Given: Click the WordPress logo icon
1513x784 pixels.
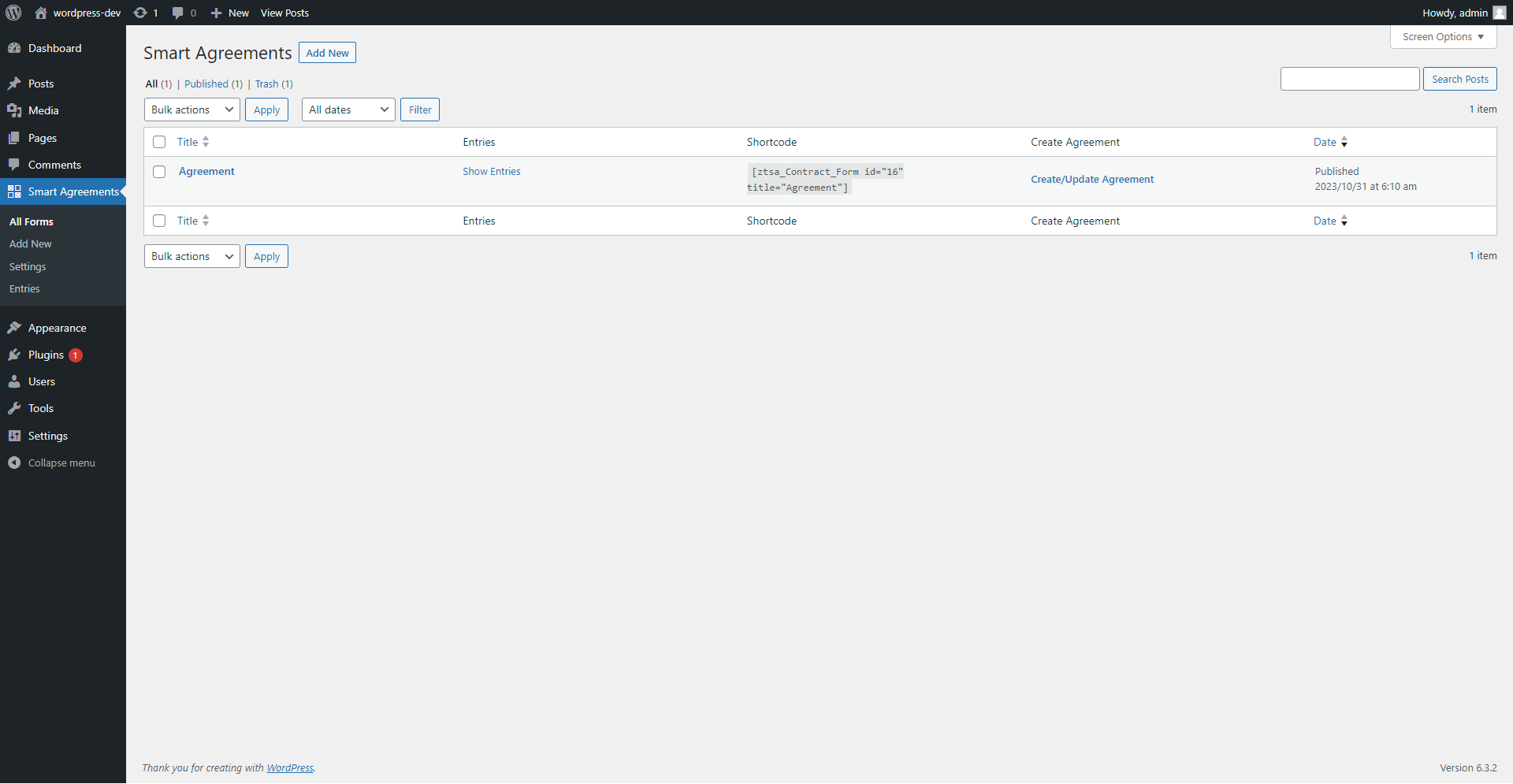Looking at the screenshot, I should 13,13.
